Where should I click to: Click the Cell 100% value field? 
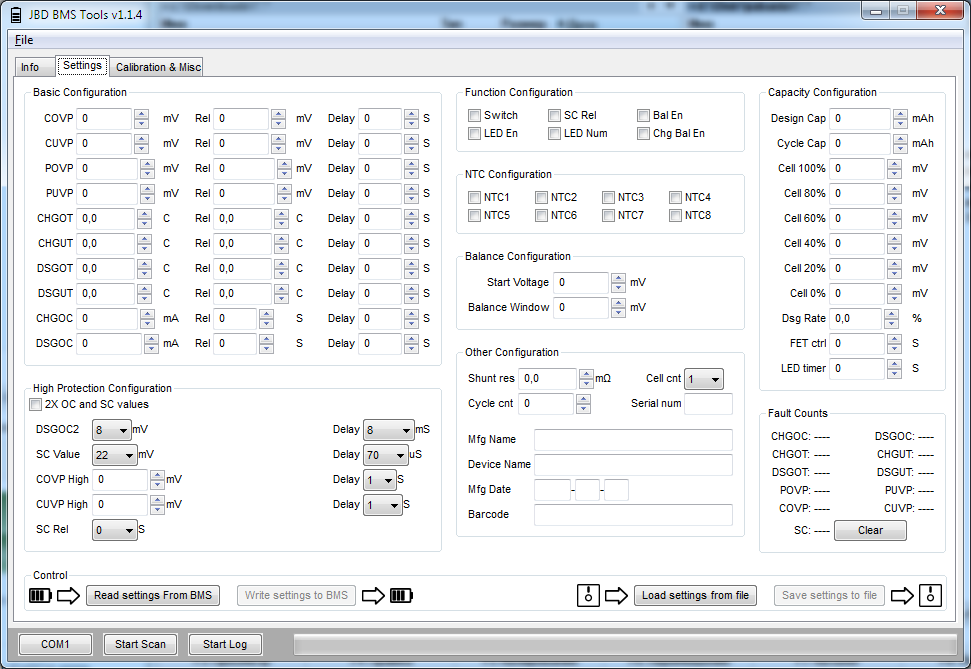point(858,168)
